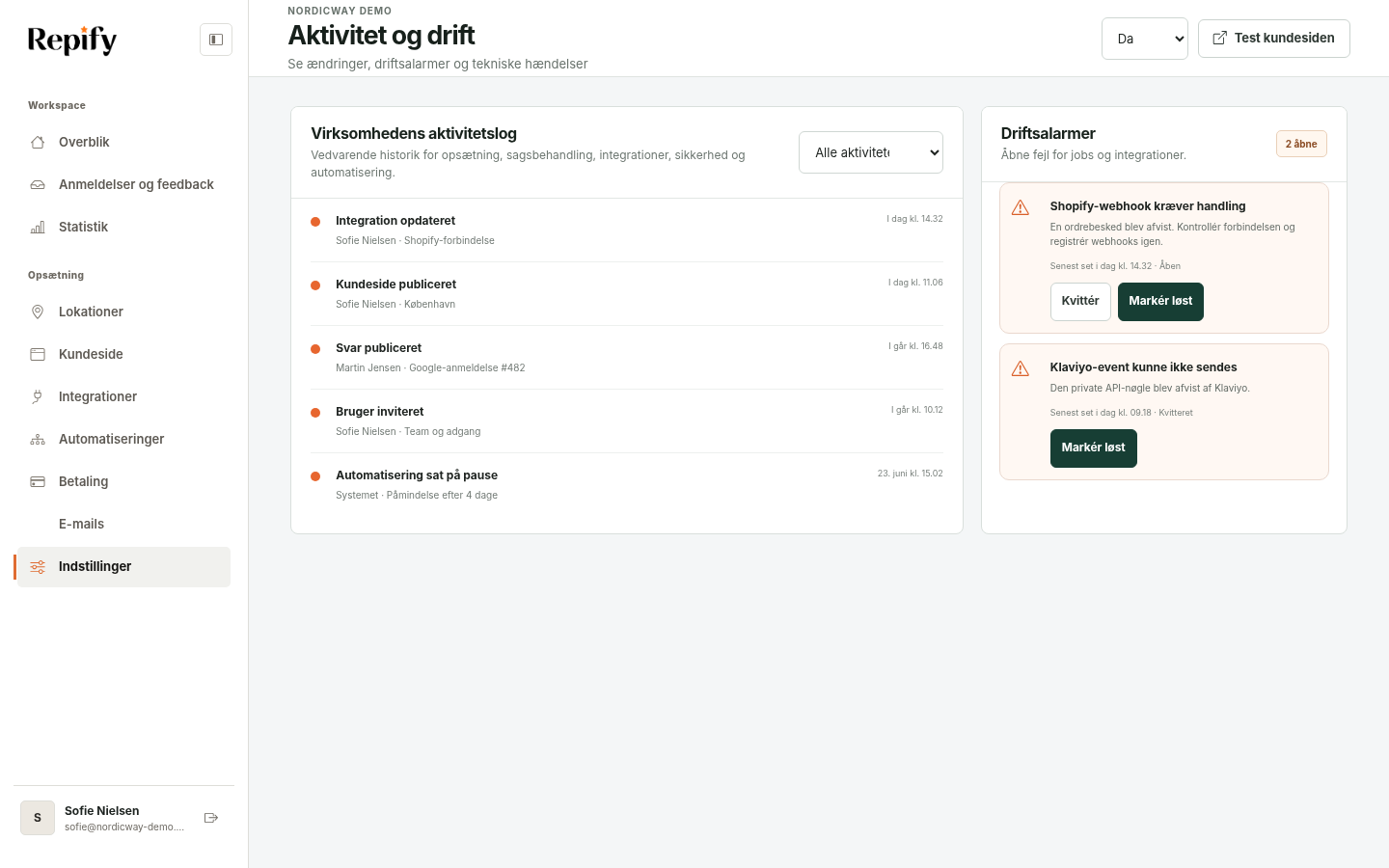1389x868 pixels.
Task: Go to Anmeldelser og feedback
Action: pyautogui.click(x=123, y=184)
